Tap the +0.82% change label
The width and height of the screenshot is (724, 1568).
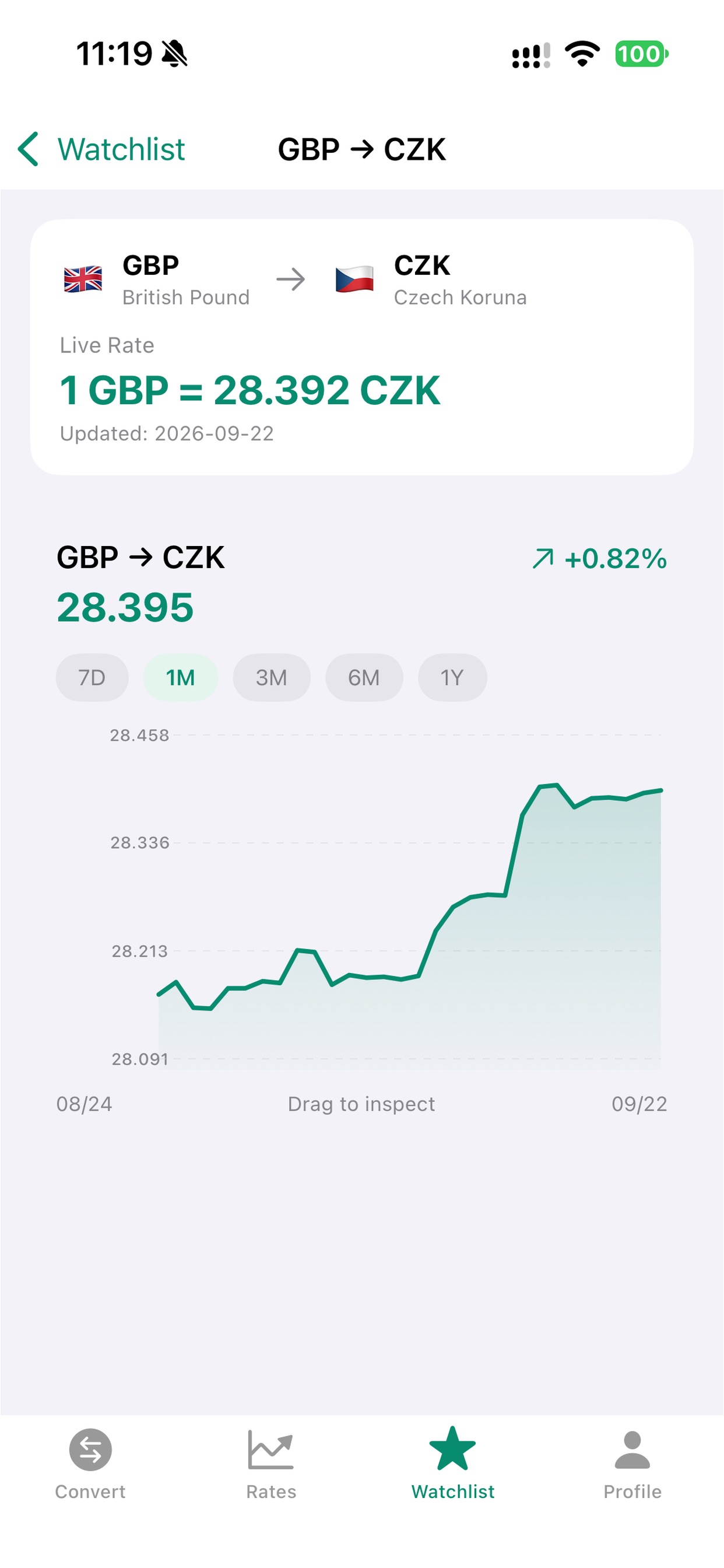616,558
